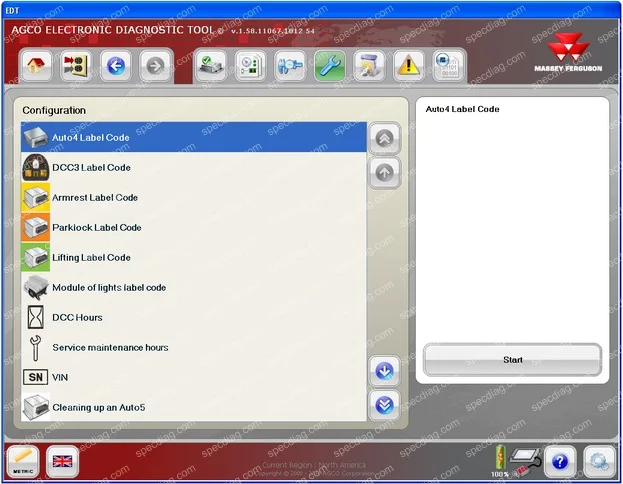Open the connection plug toolbar icon
The width and height of the screenshot is (623, 484).
tap(290, 66)
